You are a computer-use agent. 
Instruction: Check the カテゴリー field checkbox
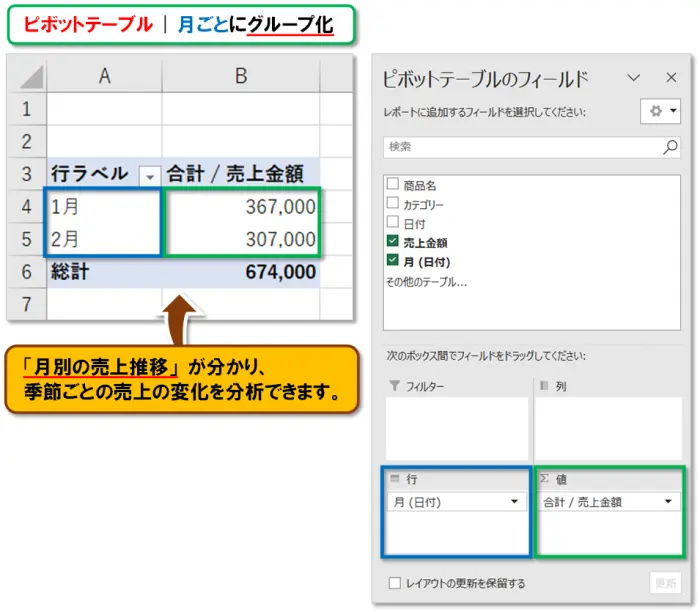click(392, 203)
